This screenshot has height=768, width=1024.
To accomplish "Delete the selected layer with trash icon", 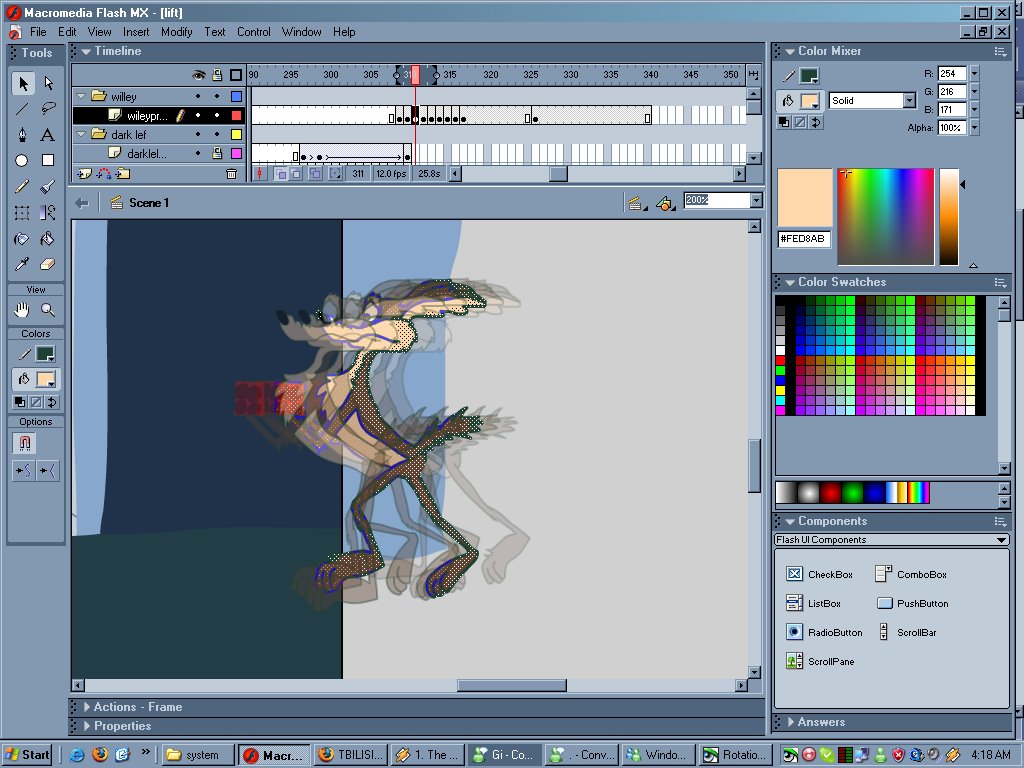I will [x=231, y=174].
